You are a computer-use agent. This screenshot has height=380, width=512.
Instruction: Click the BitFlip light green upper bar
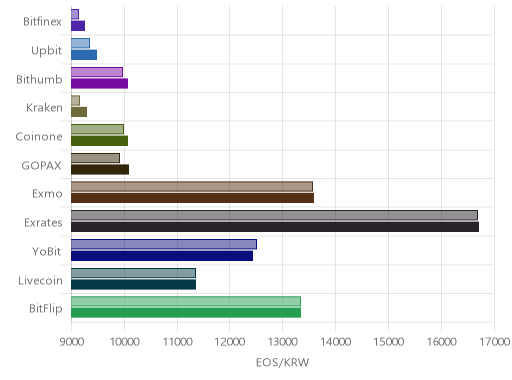186,301
